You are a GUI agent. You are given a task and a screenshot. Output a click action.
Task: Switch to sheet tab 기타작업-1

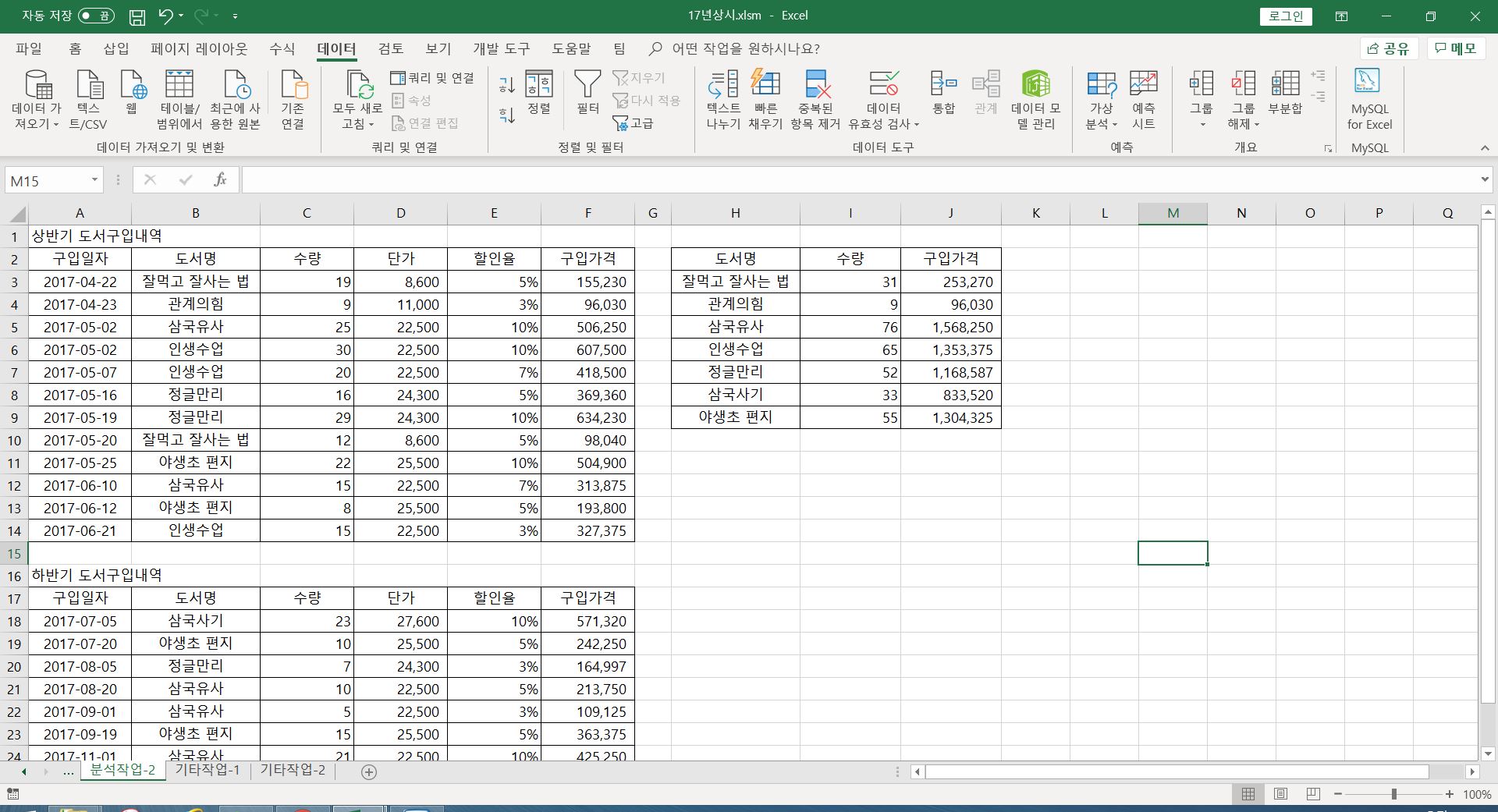tap(208, 770)
